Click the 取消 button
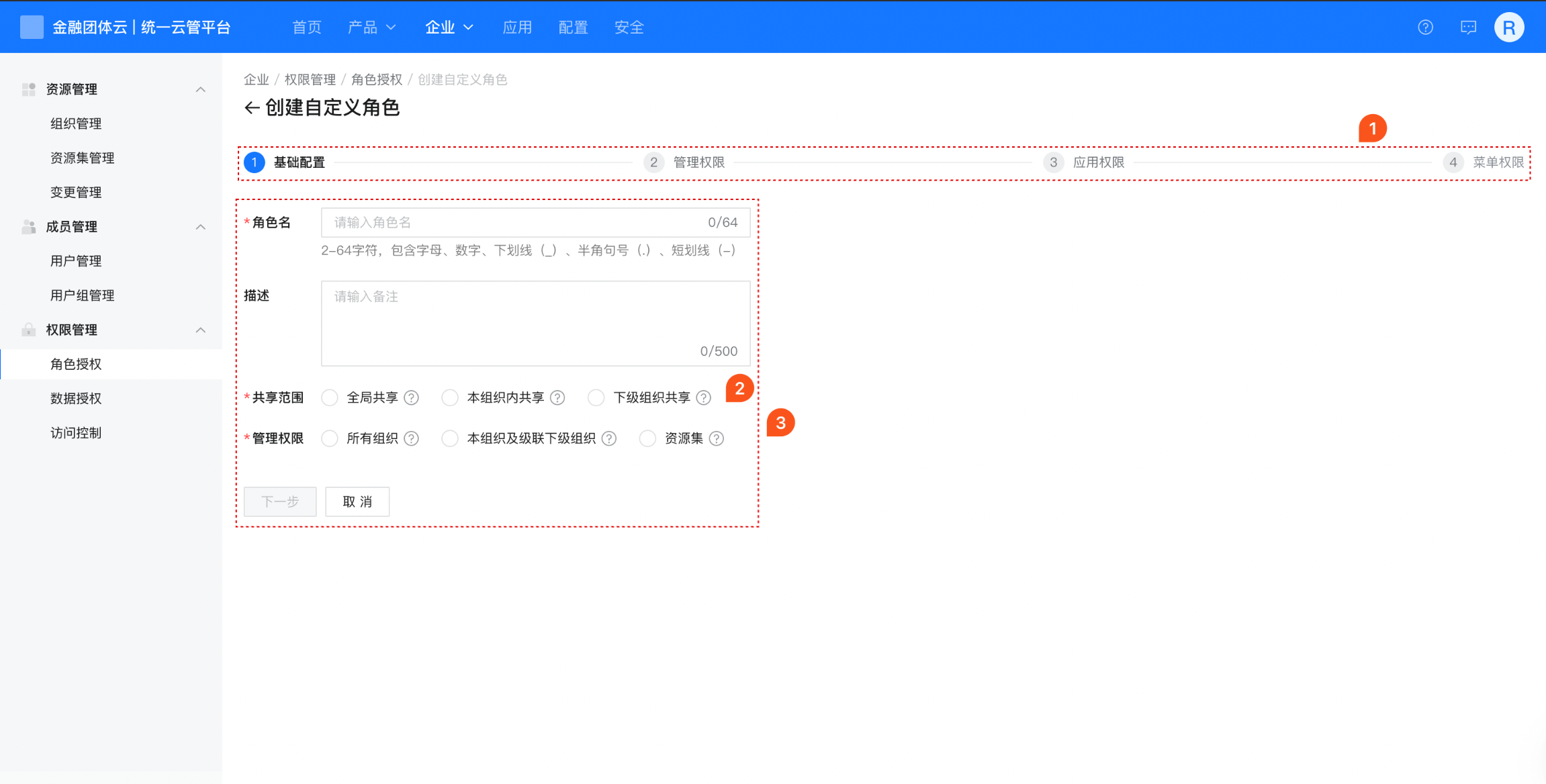The image size is (1546, 784). click(357, 502)
